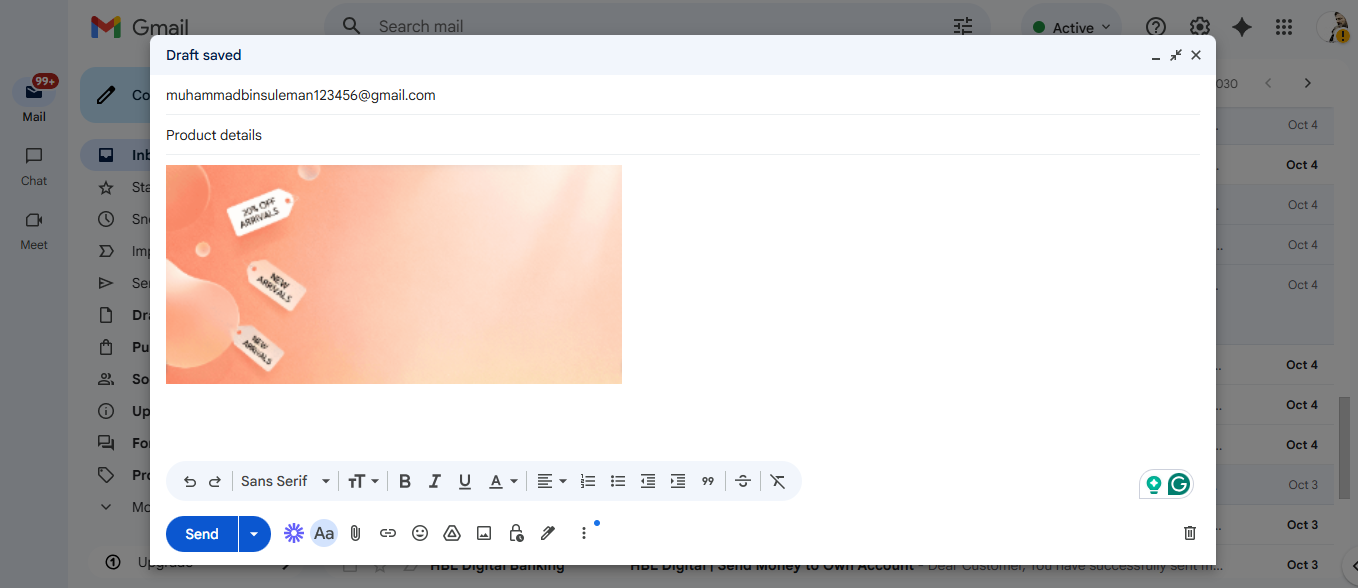The width and height of the screenshot is (1358, 588).
Task: Open the Active status dropdown
Action: pos(1072,28)
